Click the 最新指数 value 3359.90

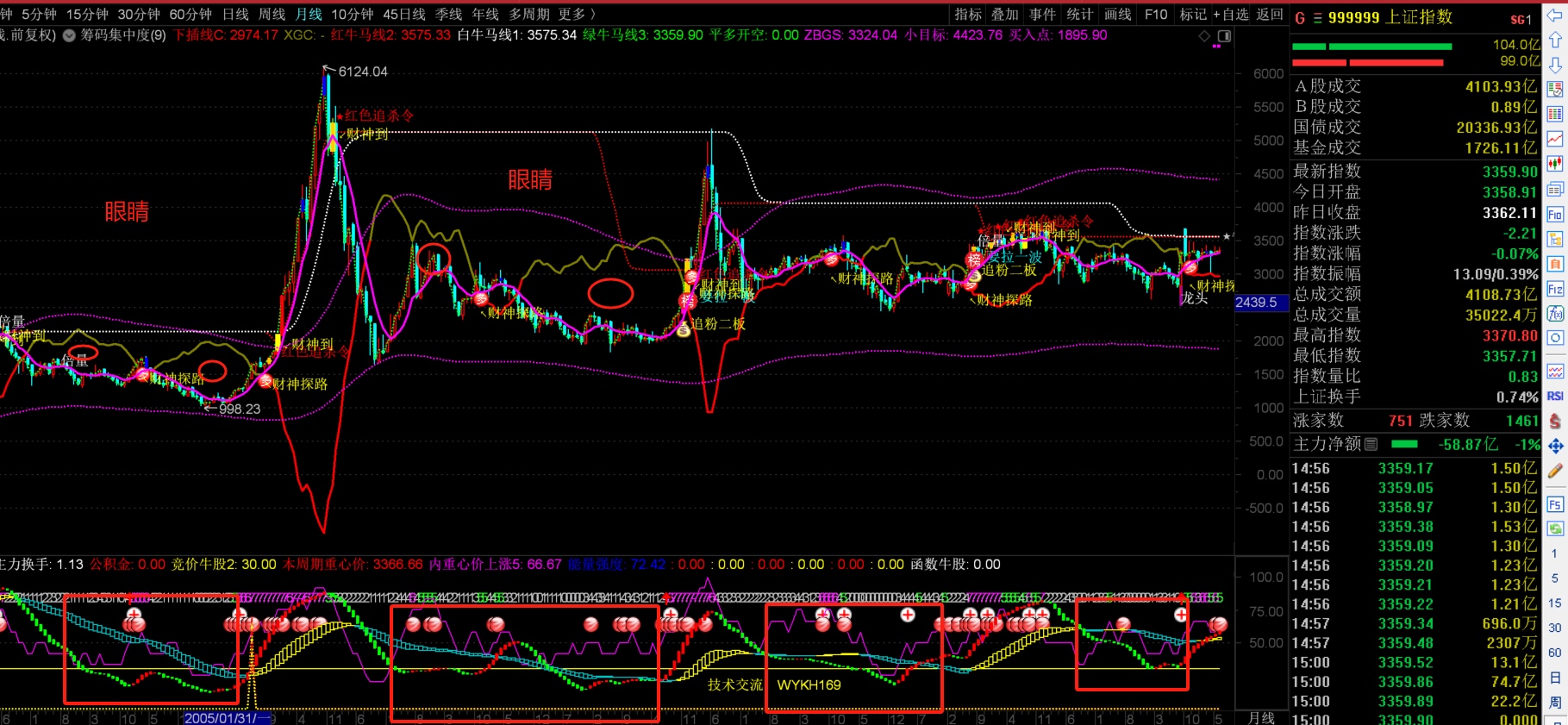(x=1509, y=172)
